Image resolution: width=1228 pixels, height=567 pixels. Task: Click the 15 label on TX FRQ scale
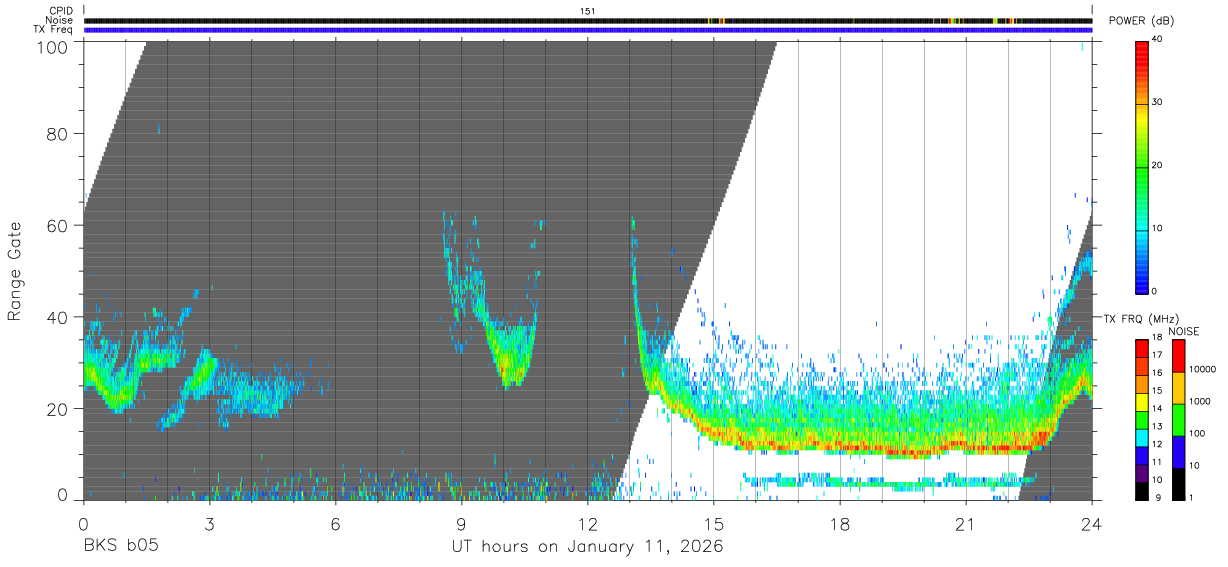pyautogui.click(x=1156, y=390)
